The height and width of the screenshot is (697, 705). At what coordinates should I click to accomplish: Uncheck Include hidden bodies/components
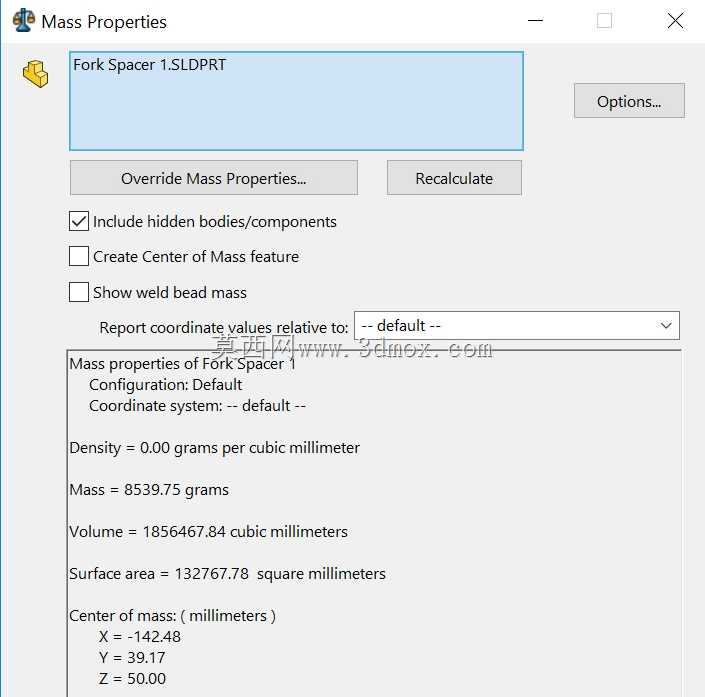[x=79, y=221]
